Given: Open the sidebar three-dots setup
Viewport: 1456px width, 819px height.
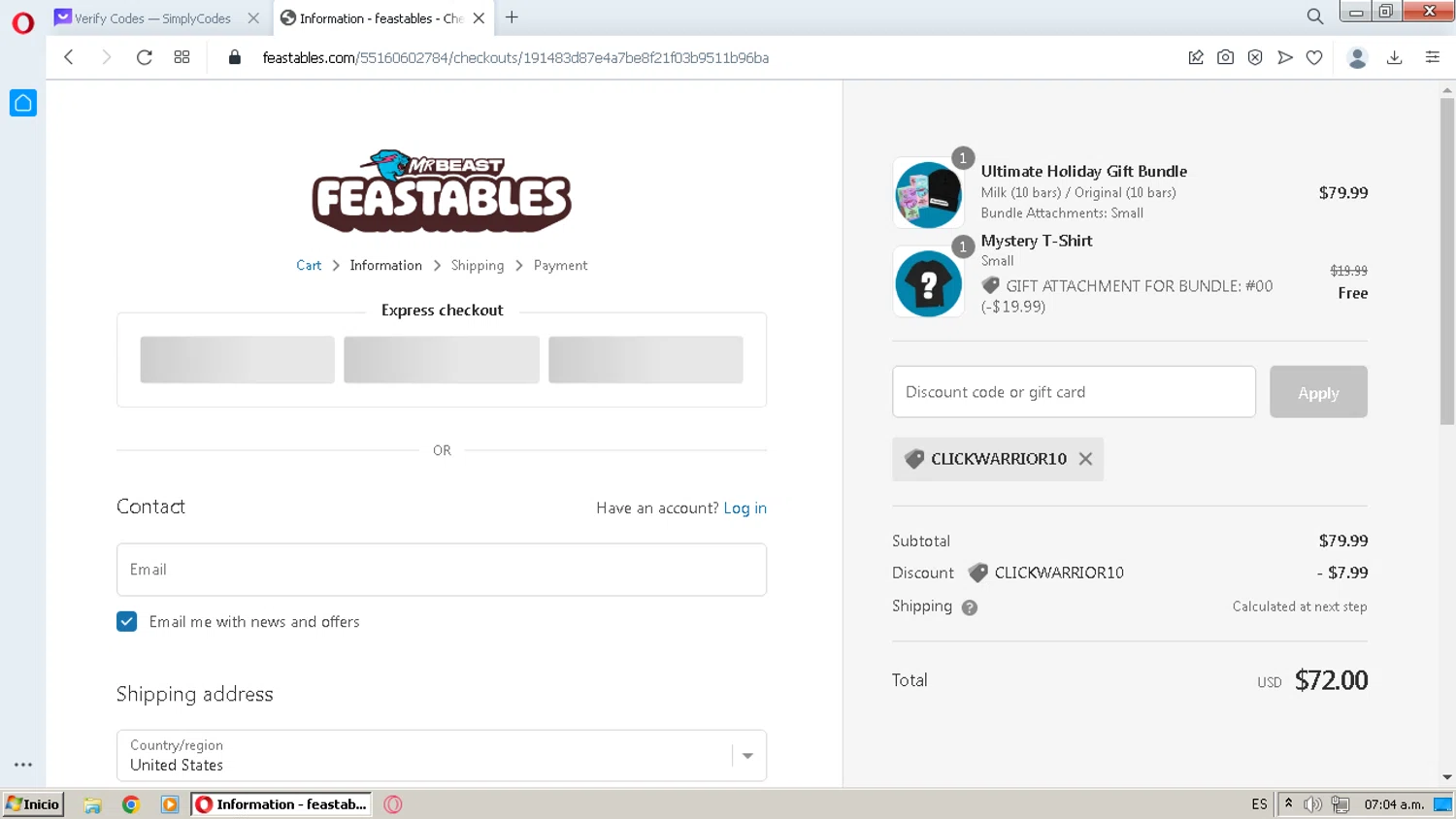Looking at the screenshot, I should coord(23,765).
